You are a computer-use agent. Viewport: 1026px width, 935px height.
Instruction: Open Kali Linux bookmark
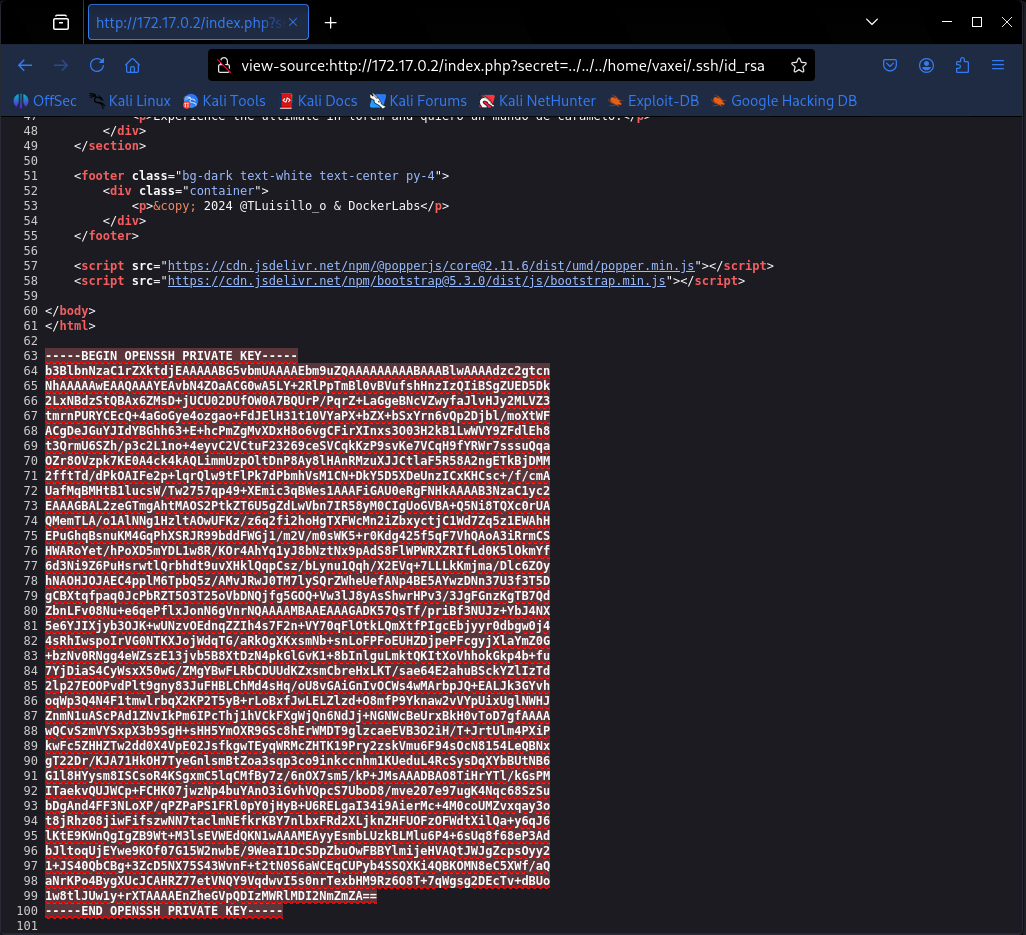coord(130,101)
